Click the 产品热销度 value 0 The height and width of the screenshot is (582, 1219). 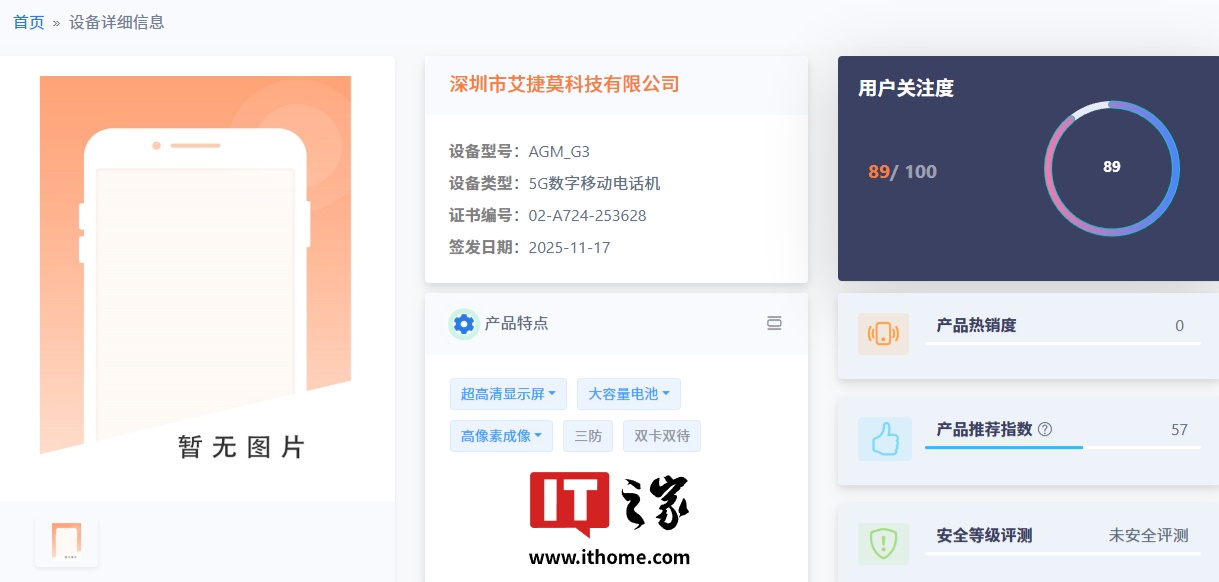tap(1180, 326)
